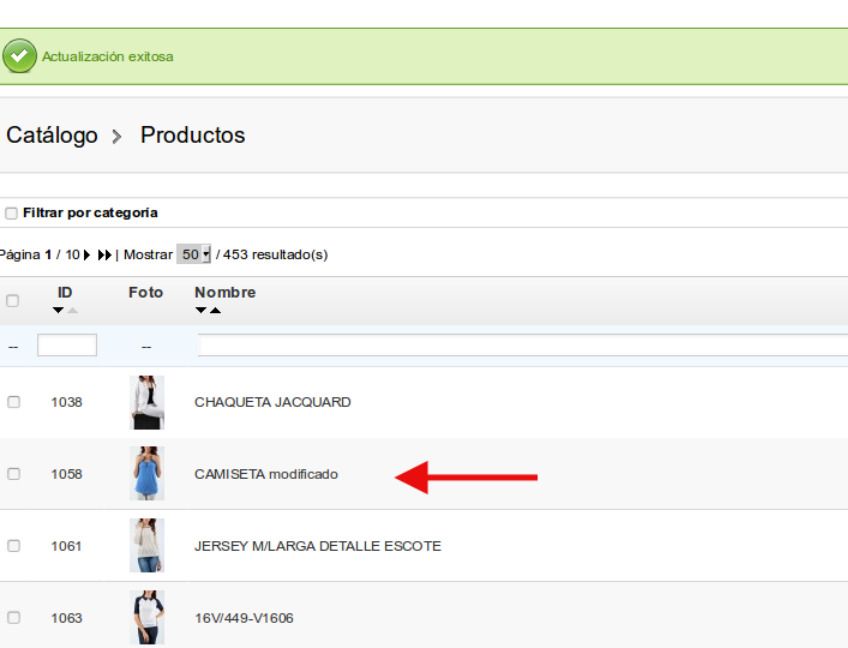Screen dimensions: 848x648
Task: Click breadcrumb chevron after Catálogo
Action: [116, 136]
